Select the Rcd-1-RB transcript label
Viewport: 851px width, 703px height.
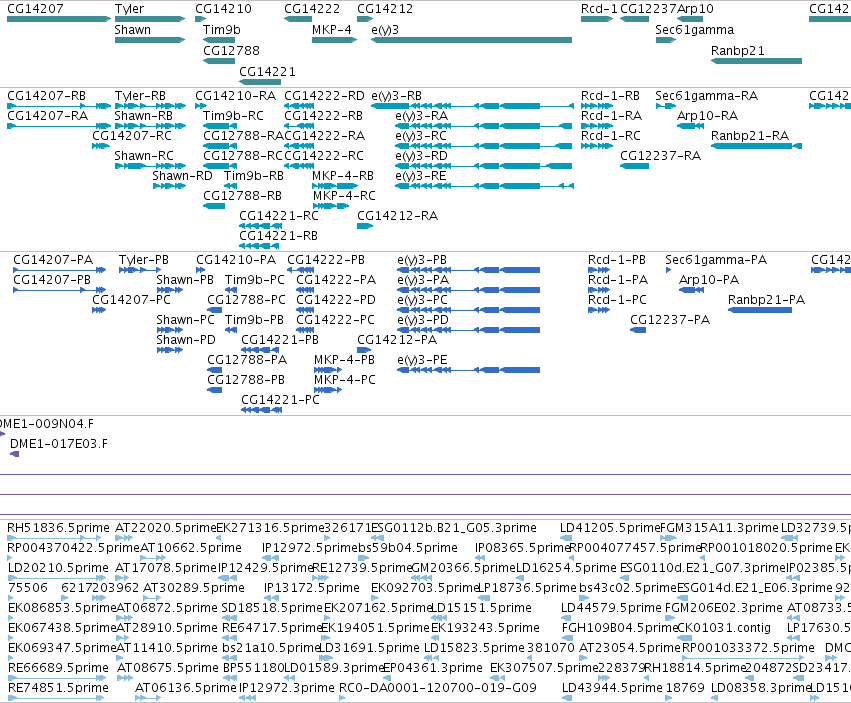pos(610,96)
